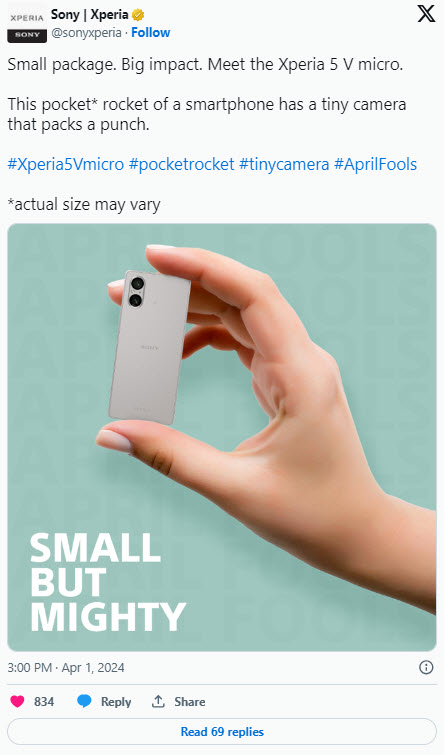Open Read 69 replies
This screenshot has height=755, width=444.
(x=222, y=731)
